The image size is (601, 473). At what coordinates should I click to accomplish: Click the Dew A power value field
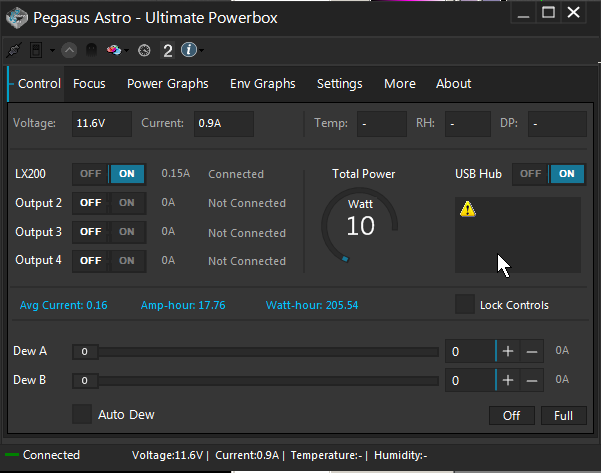pos(470,351)
